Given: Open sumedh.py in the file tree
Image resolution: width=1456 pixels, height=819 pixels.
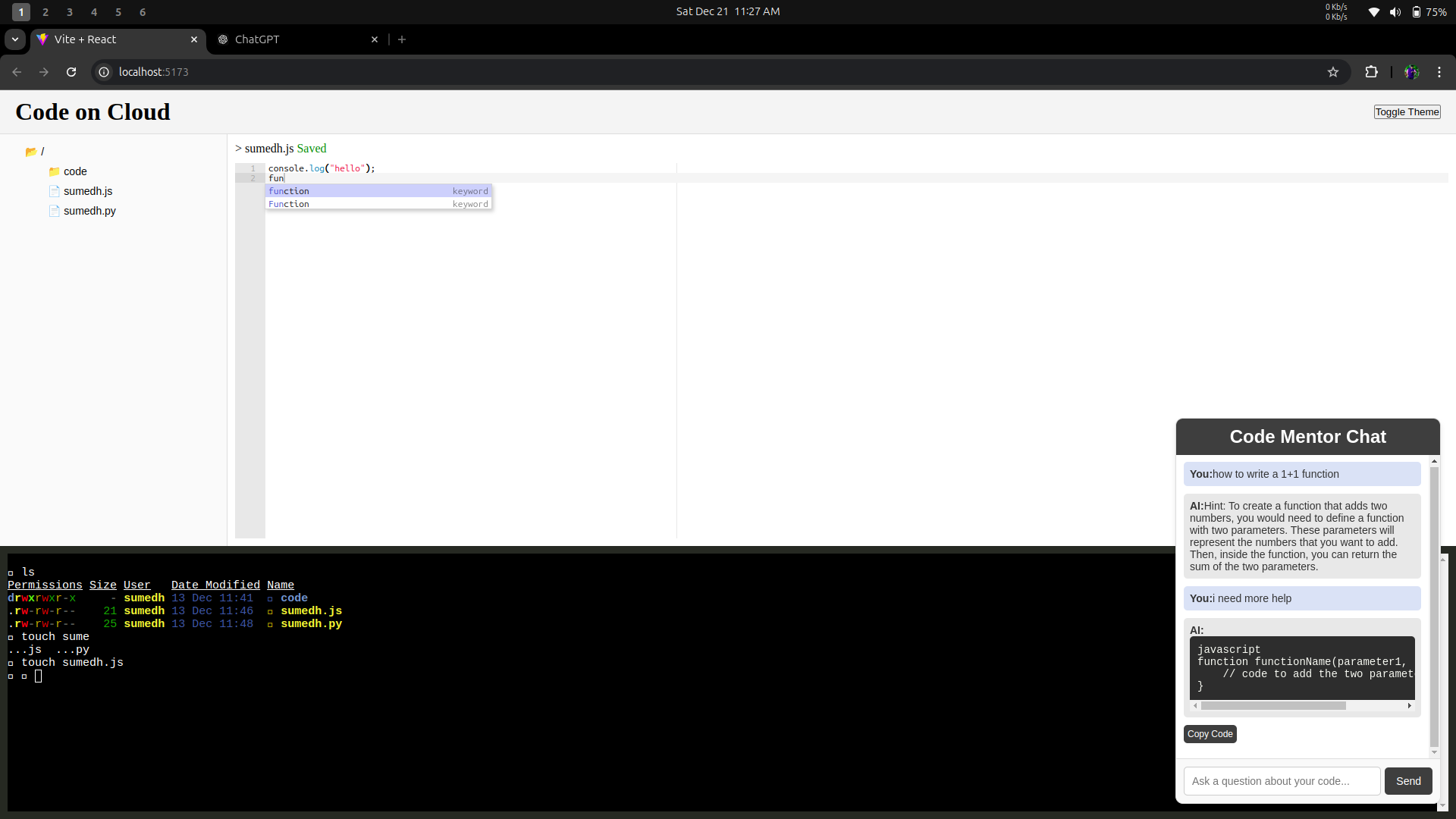Looking at the screenshot, I should [x=89, y=211].
